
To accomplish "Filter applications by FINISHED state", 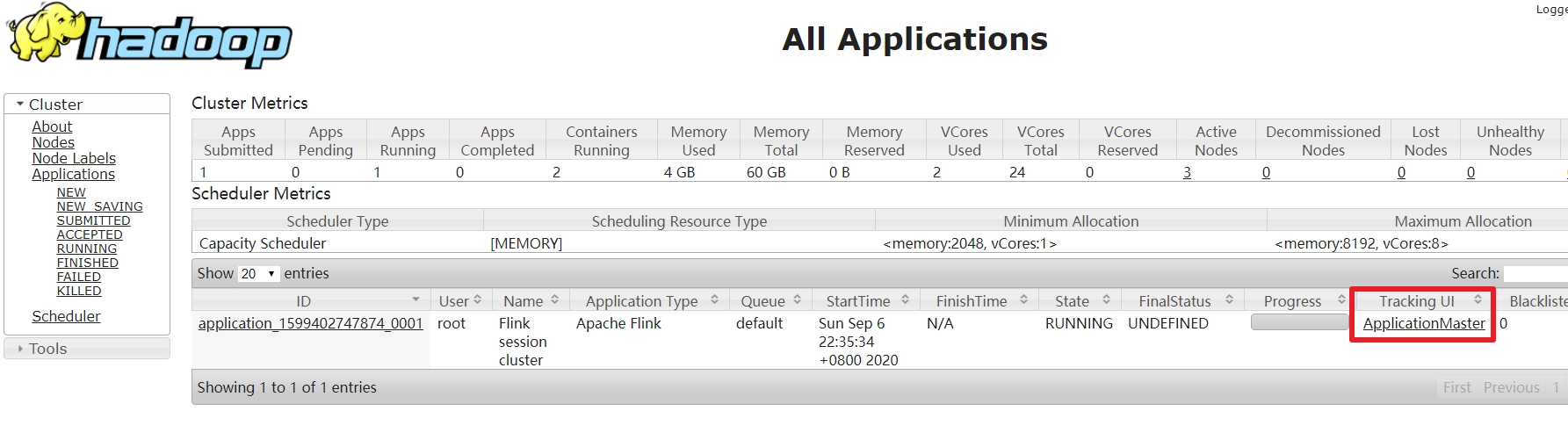I will click(87, 263).
